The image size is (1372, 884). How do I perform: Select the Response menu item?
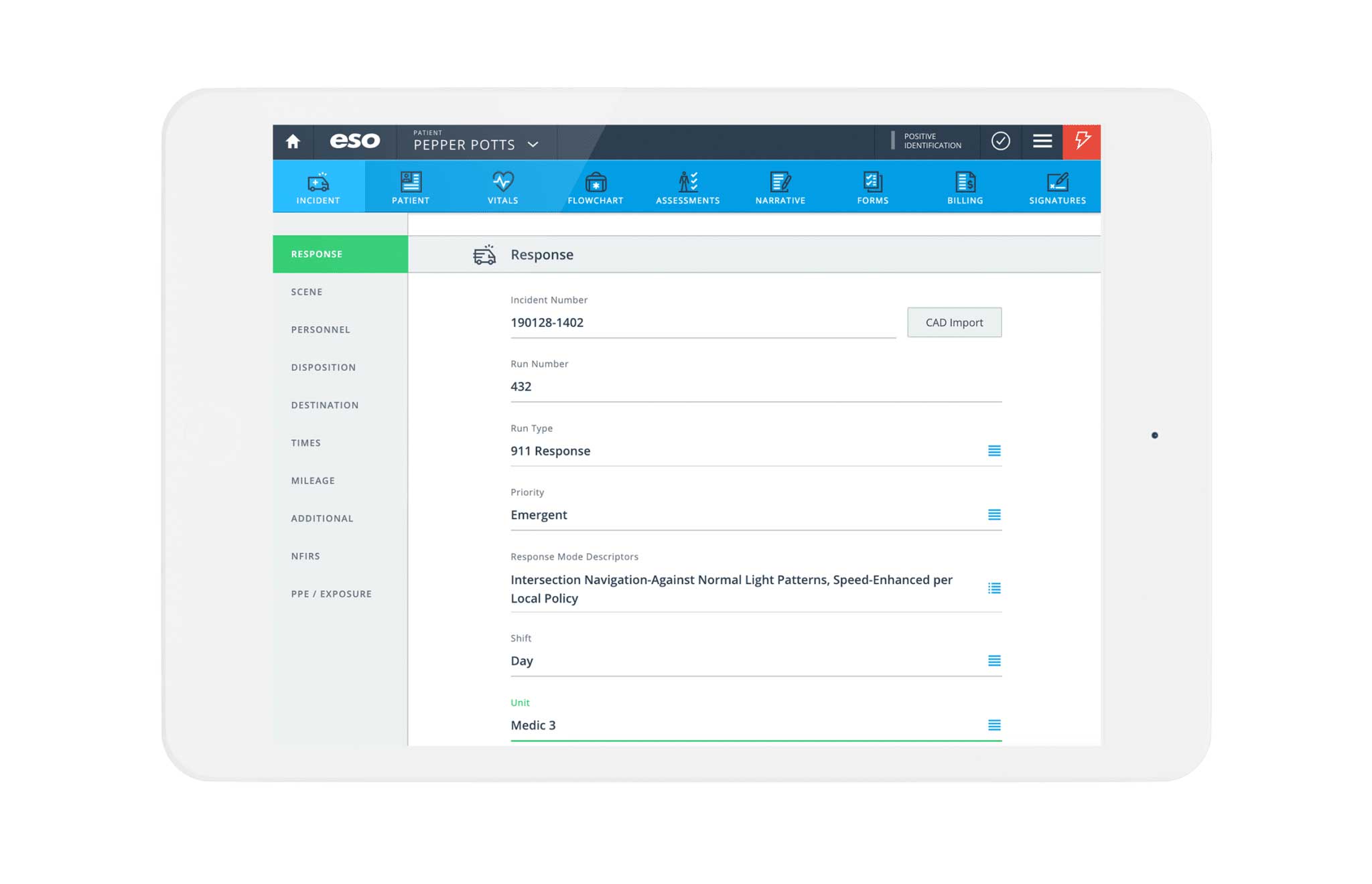[x=340, y=254]
